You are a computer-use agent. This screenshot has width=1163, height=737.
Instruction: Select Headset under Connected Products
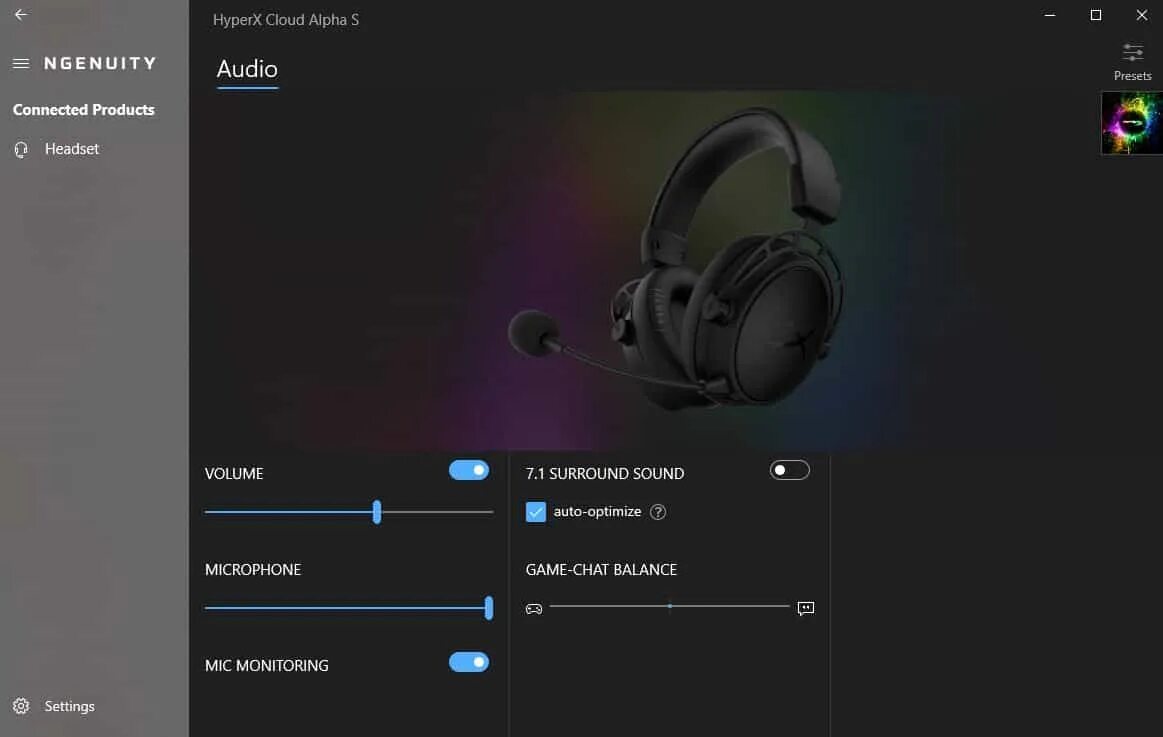click(x=72, y=149)
